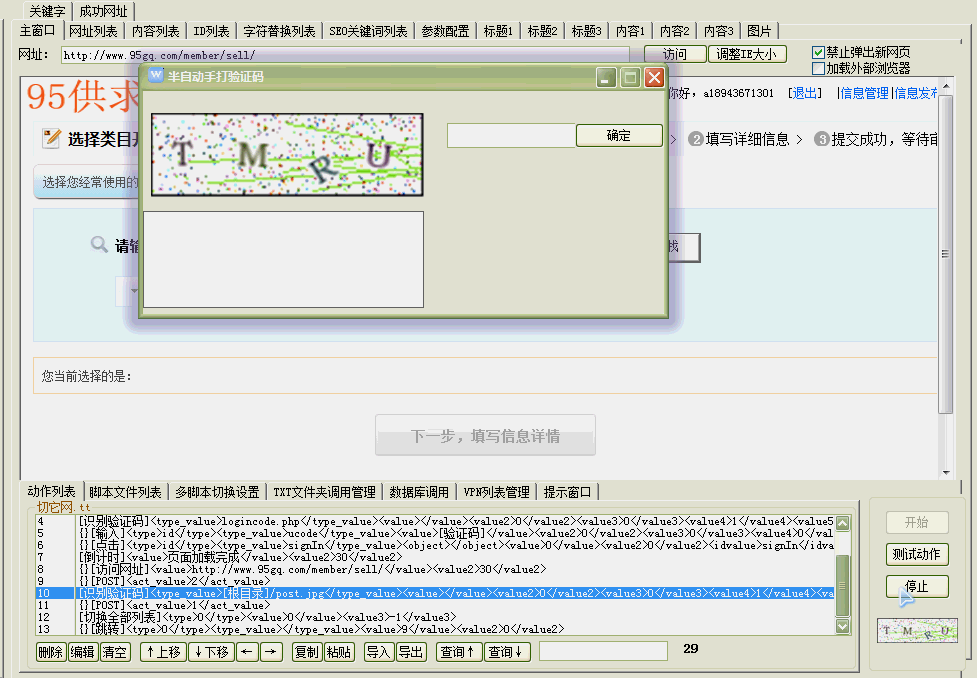
Task: Click the 网址 address input field
Action: click(x=345, y=55)
